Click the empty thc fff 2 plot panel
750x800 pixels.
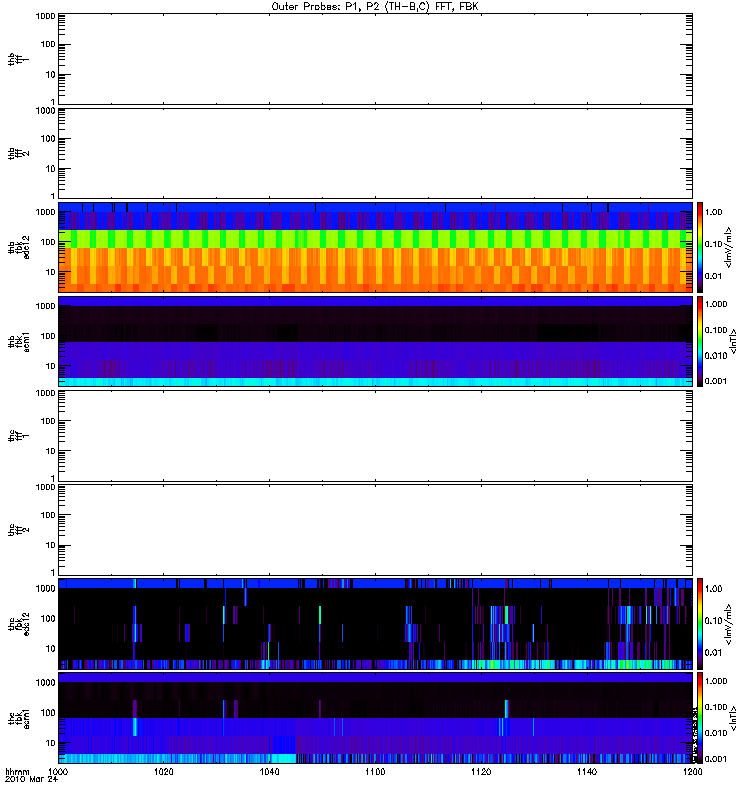pyautogui.click(x=375, y=530)
